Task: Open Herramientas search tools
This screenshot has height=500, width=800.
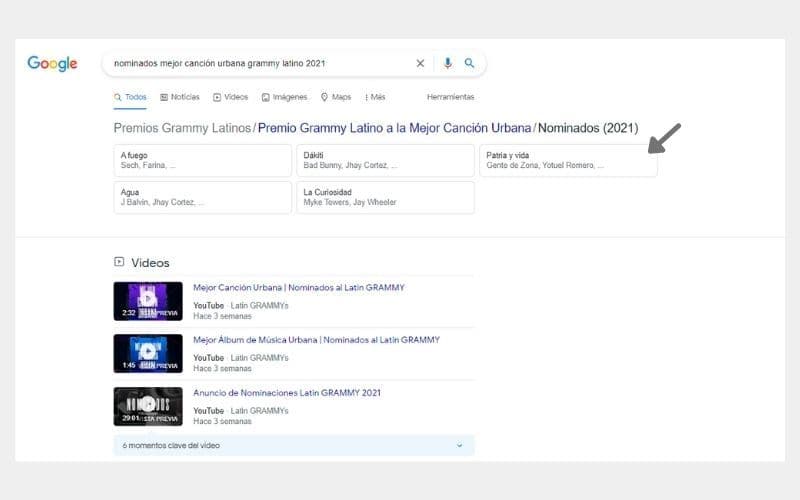Action: coord(451,97)
